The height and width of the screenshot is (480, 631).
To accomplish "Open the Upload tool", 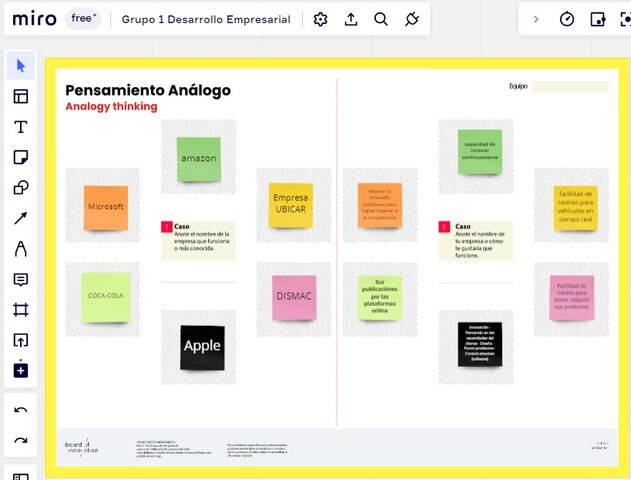I will tap(21, 340).
